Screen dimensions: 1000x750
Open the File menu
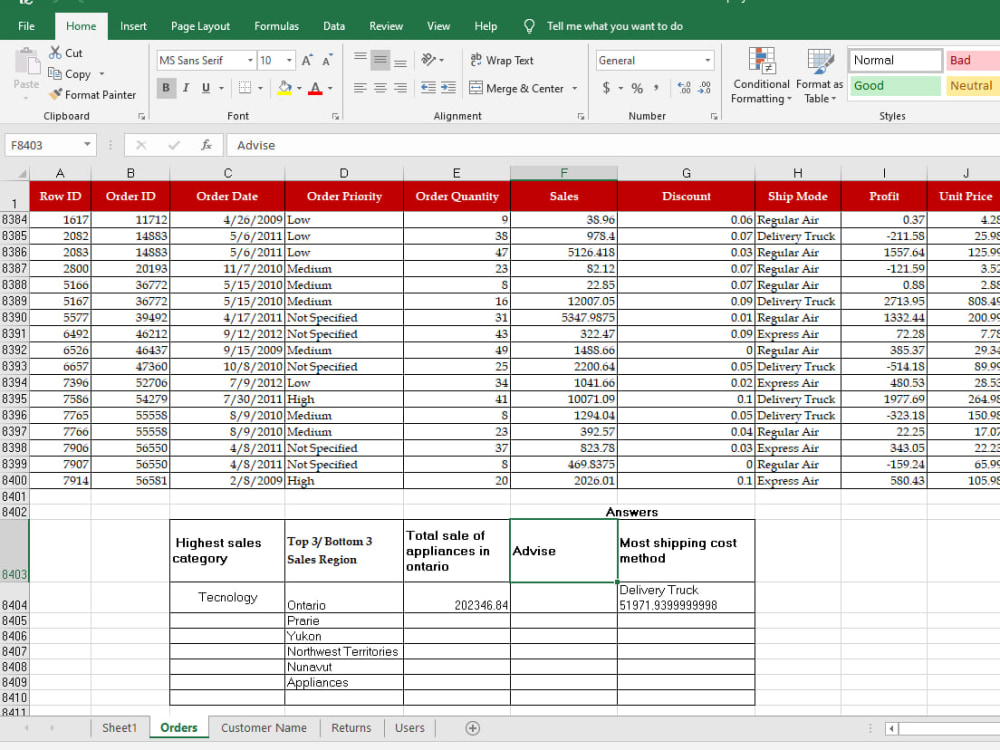tap(26, 26)
